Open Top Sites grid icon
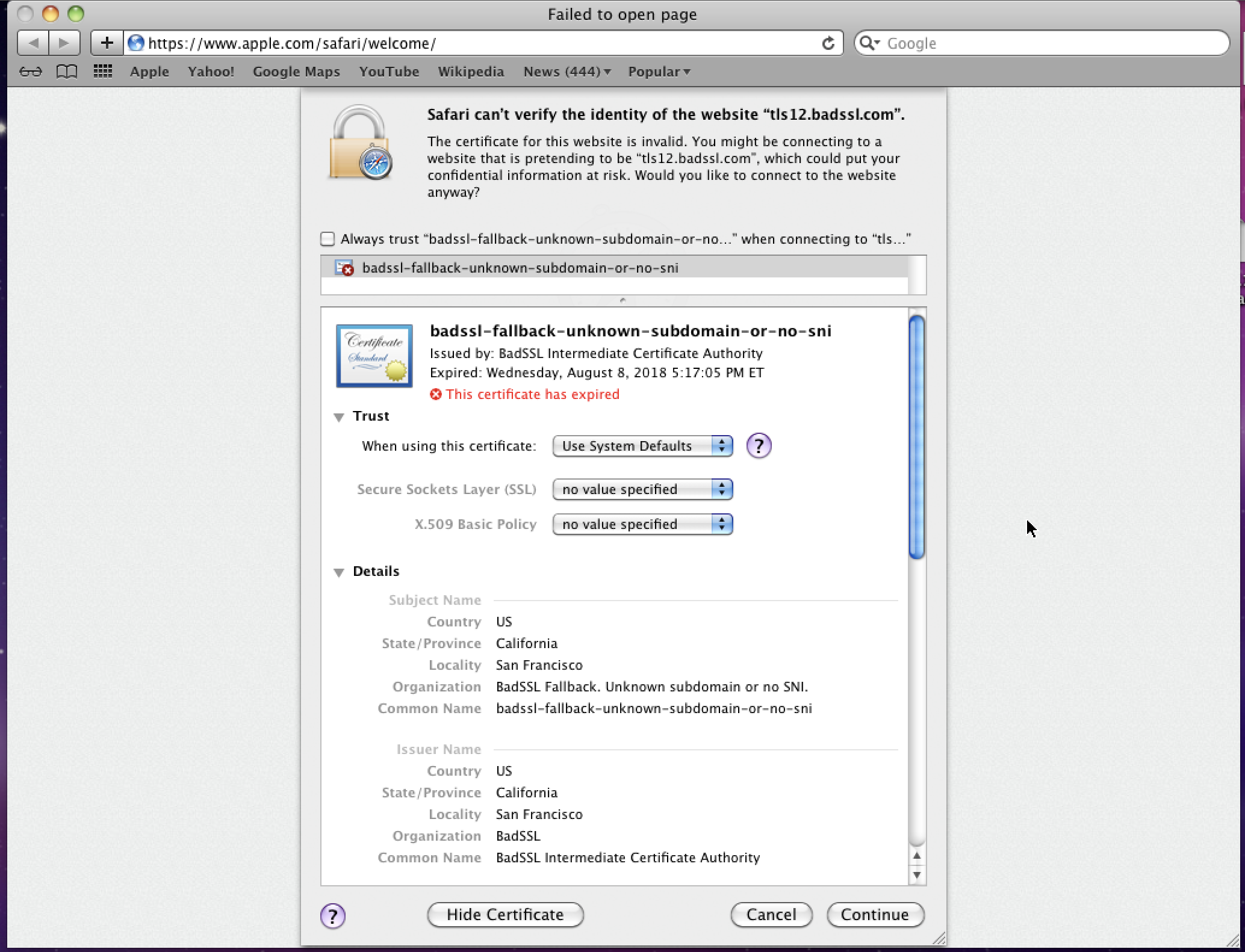Viewport: 1245px width, 952px height. [103, 72]
